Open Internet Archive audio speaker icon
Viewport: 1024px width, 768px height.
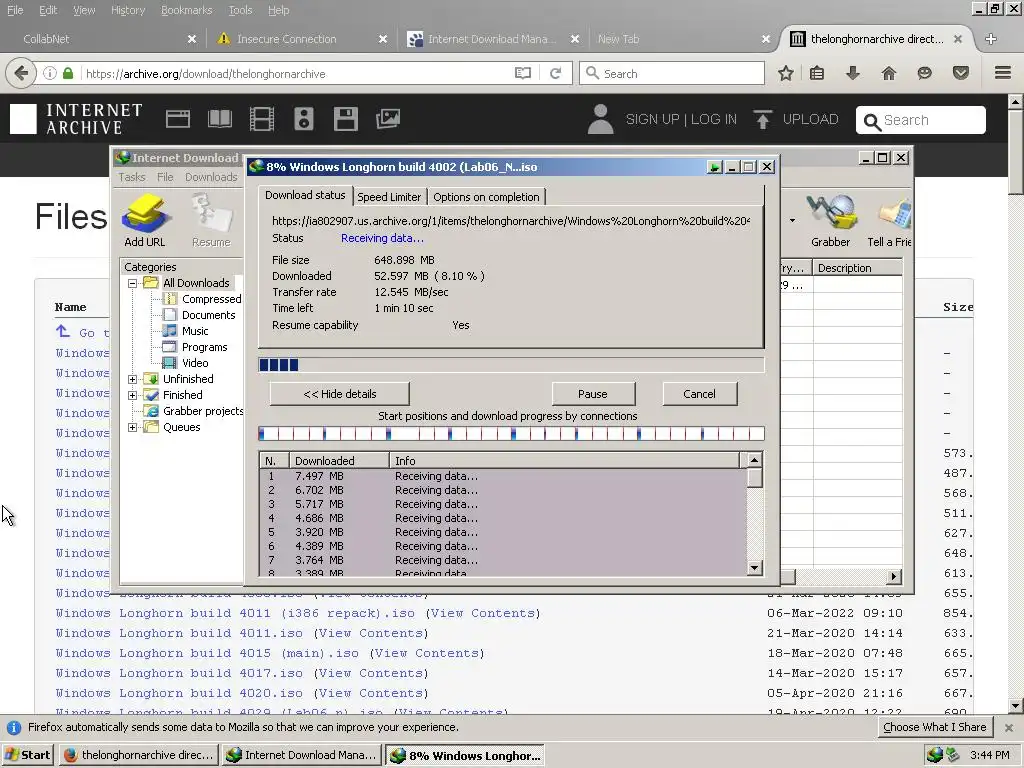tap(304, 119)
